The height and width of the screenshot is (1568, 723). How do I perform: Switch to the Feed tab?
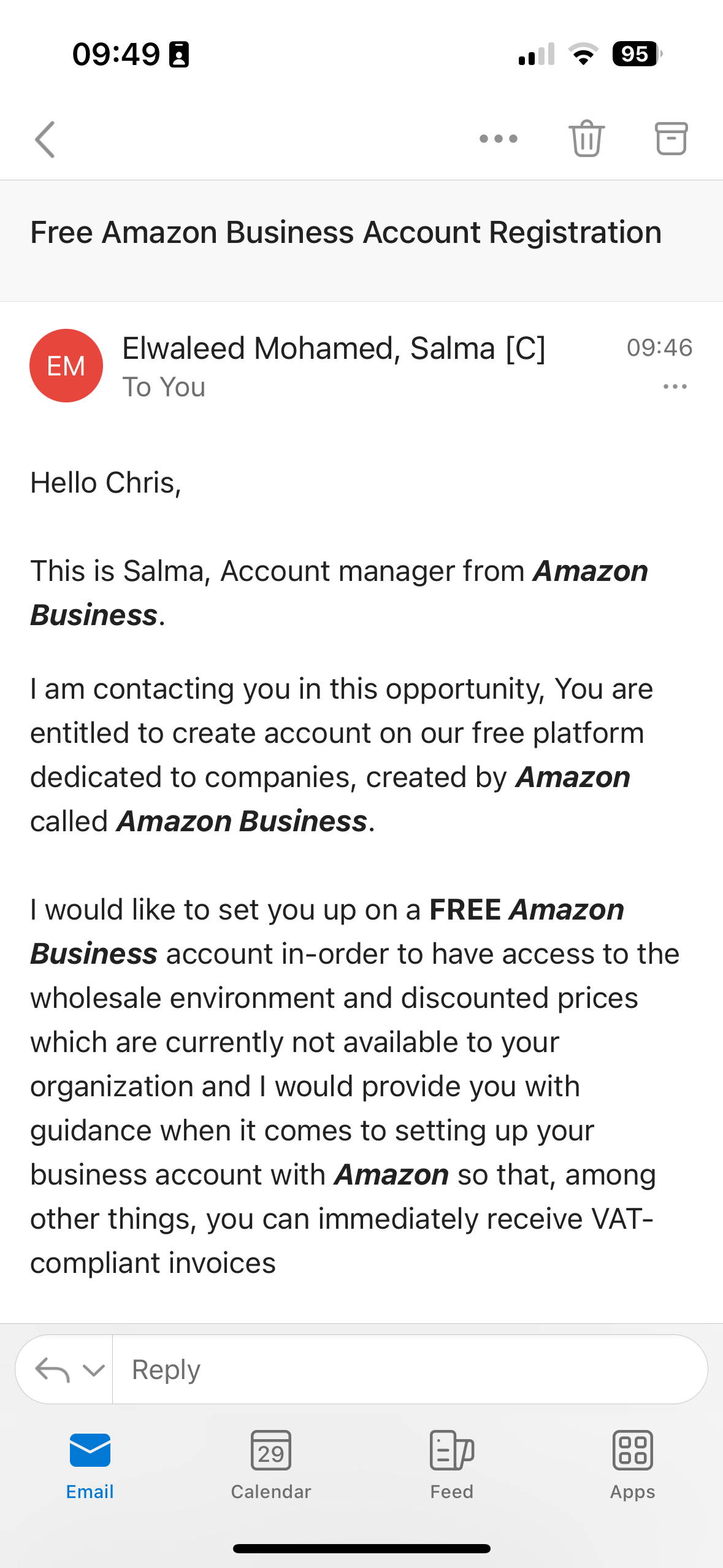pyautogui.click(x=452, y=1465)
